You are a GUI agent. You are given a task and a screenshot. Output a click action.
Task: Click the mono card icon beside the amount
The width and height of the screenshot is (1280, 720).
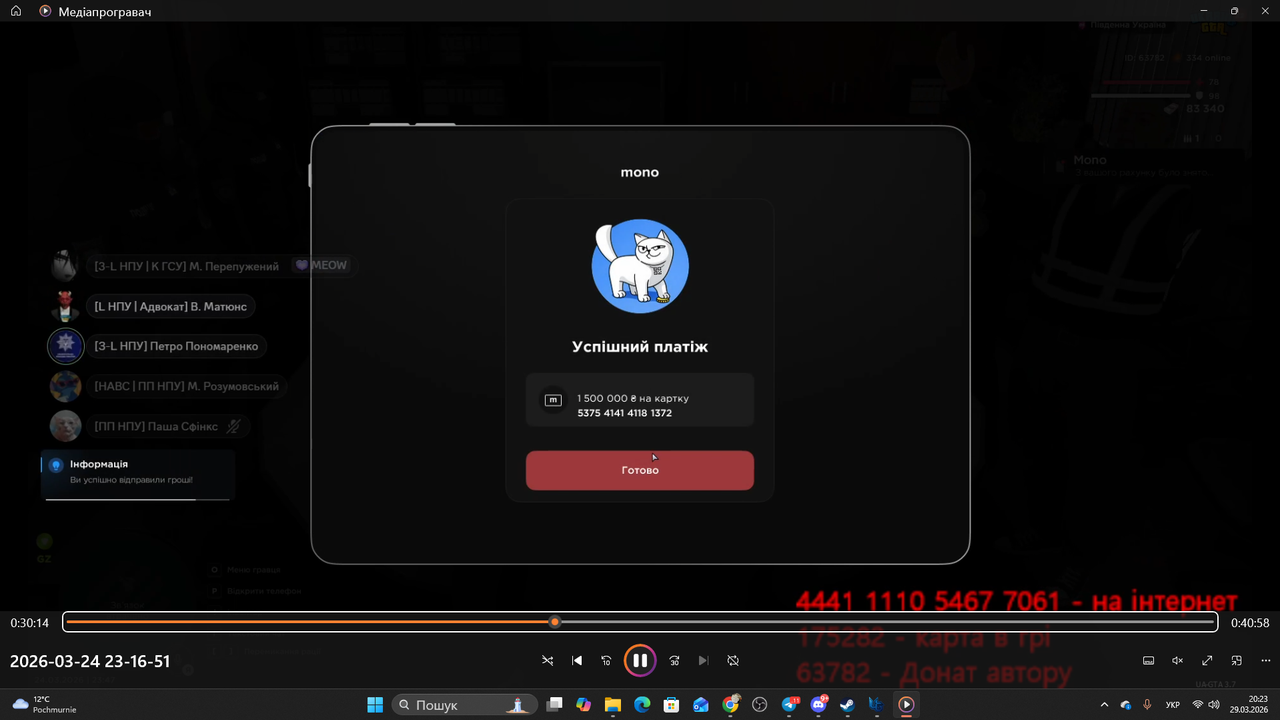point(553,400)
